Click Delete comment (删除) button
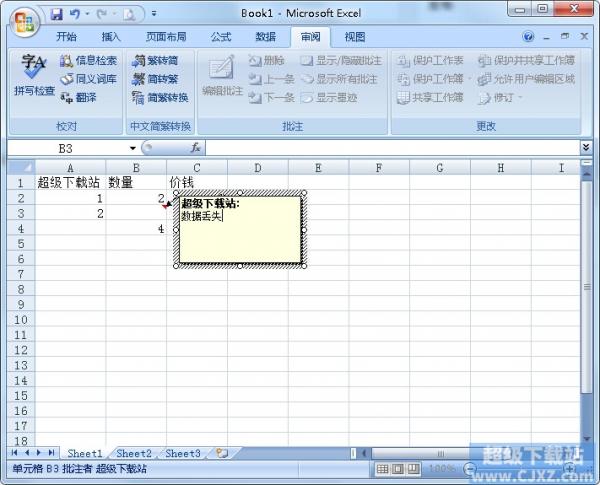The width and height of the screenshot is (600, 485). coord(266,61)
